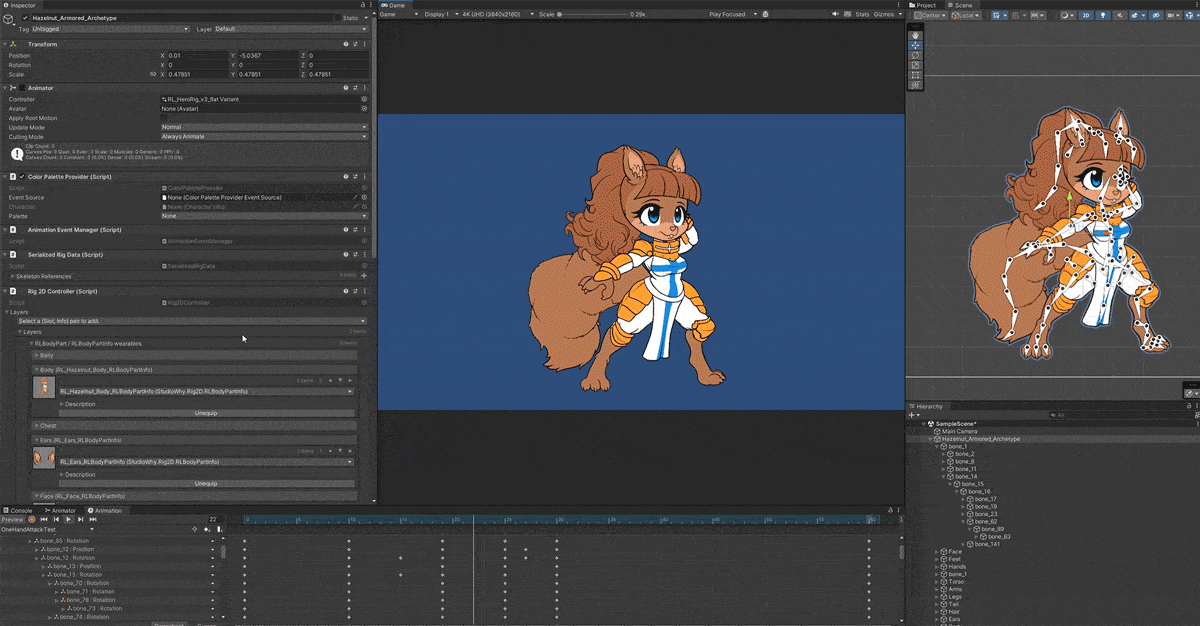
Task: Click Unequip button under Body part
Action: click(x=206, y=412)
